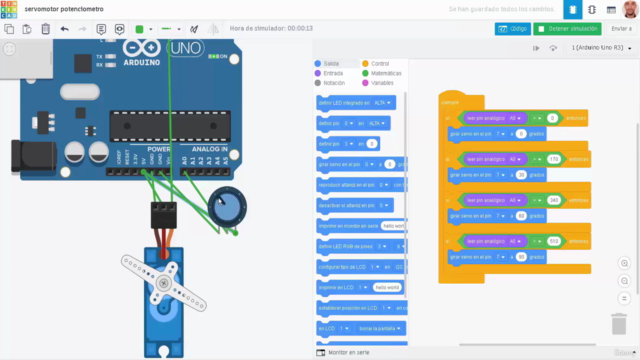Click Detener simulación to stop the simulation
This screenshot has width=640, height=360.
click(x=567, y=29)
